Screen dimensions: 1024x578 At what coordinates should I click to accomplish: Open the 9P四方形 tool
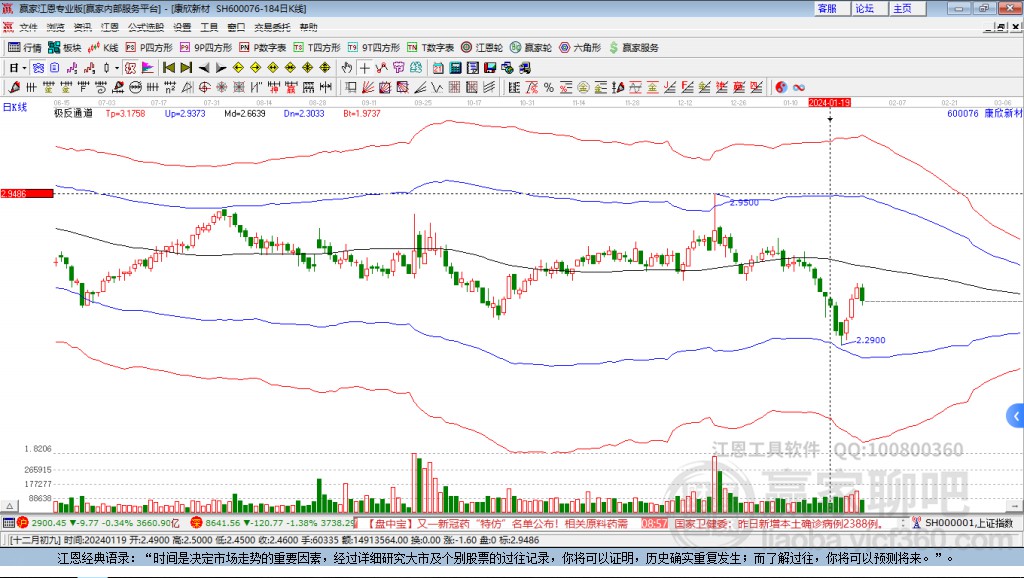[x=206, y=48]
